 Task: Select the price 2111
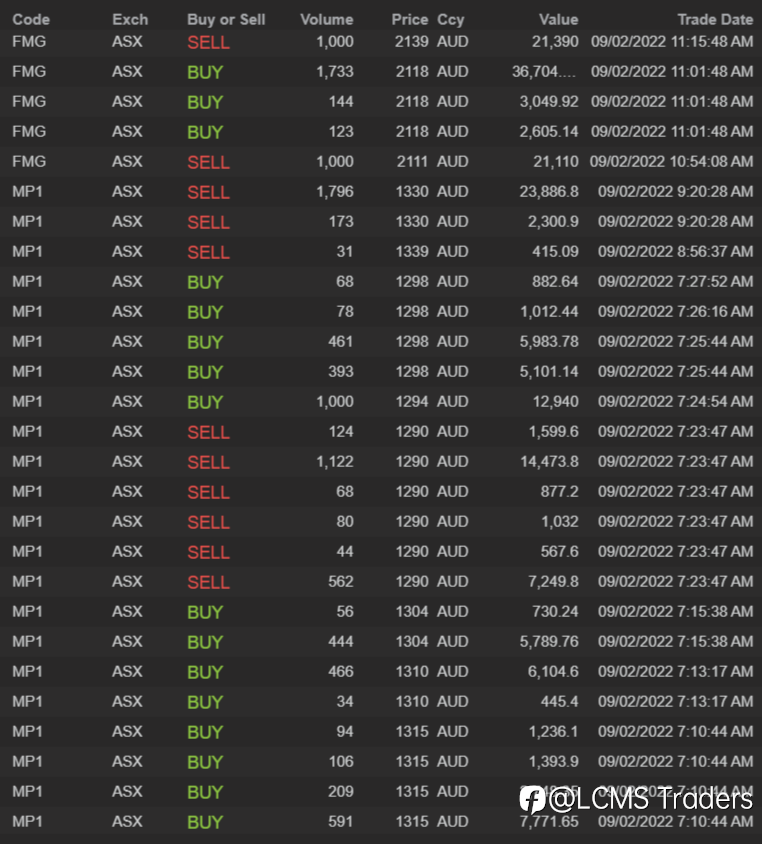[412, 161]
